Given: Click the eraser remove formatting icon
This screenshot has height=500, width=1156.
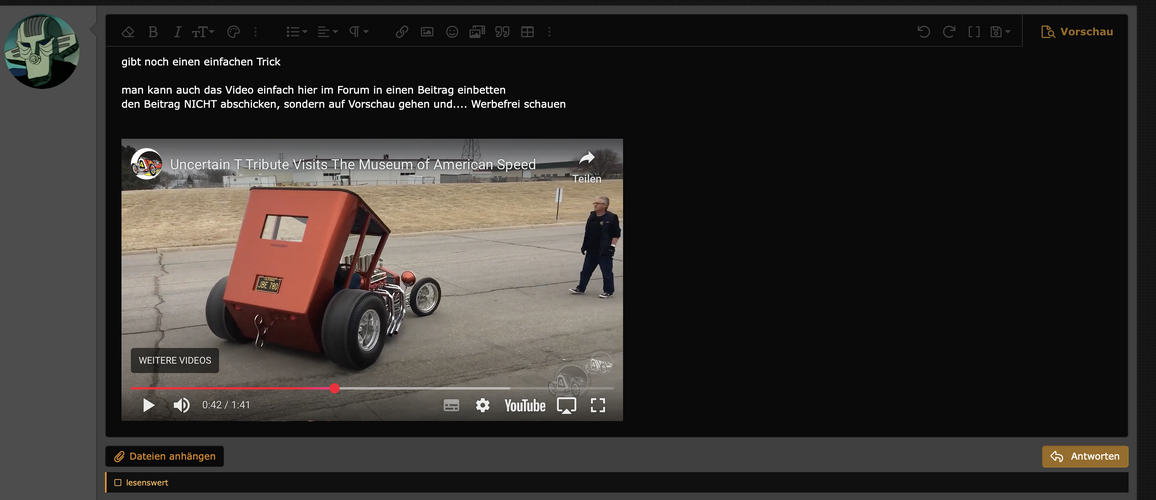Looking at the screenshot, I should 127,32.
